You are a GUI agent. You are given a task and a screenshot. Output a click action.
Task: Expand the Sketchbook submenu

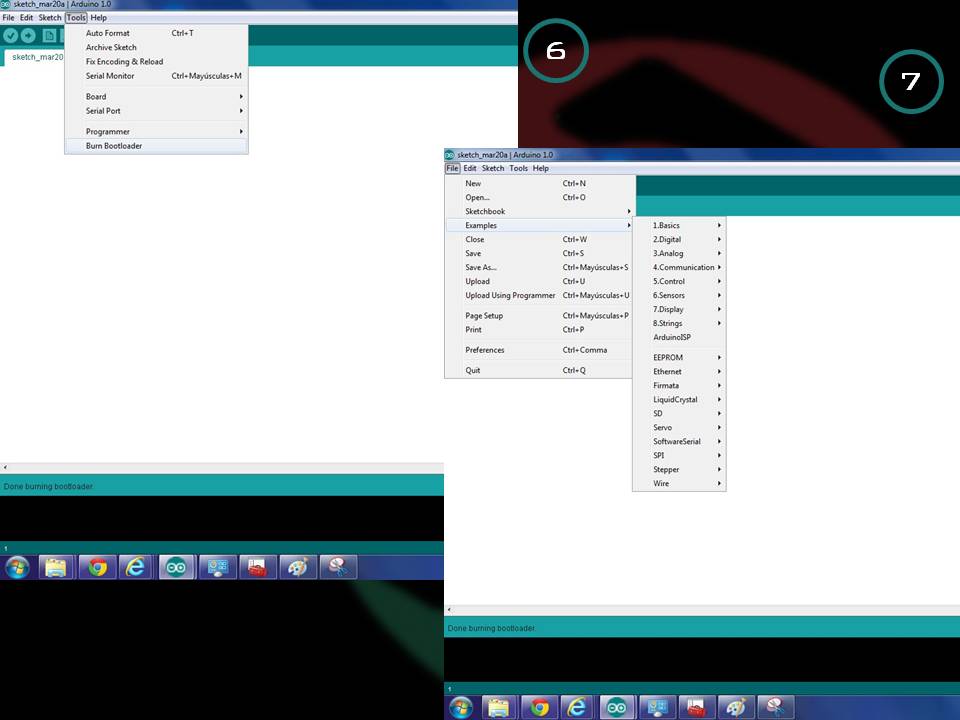coord(539,211)
